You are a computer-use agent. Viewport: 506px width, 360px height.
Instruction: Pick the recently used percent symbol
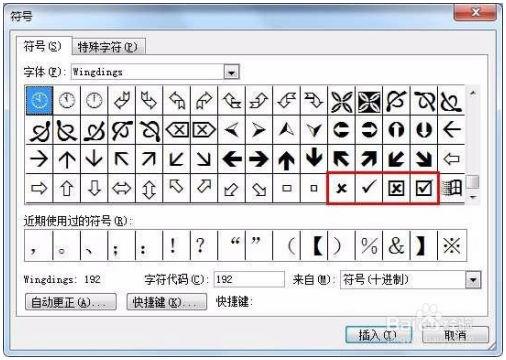[369, 246]
